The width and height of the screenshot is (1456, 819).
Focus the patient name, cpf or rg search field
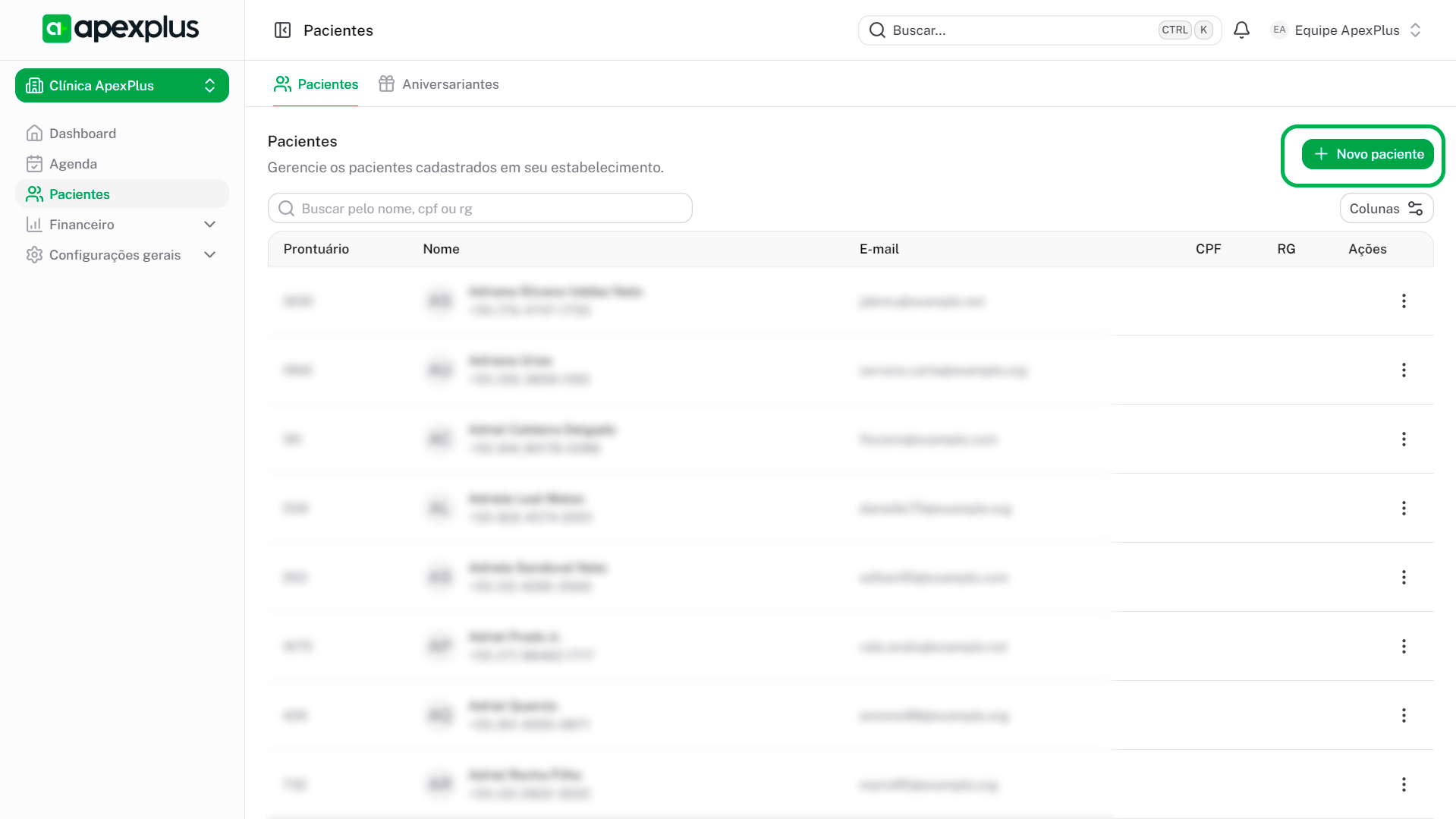coord(480,209)
